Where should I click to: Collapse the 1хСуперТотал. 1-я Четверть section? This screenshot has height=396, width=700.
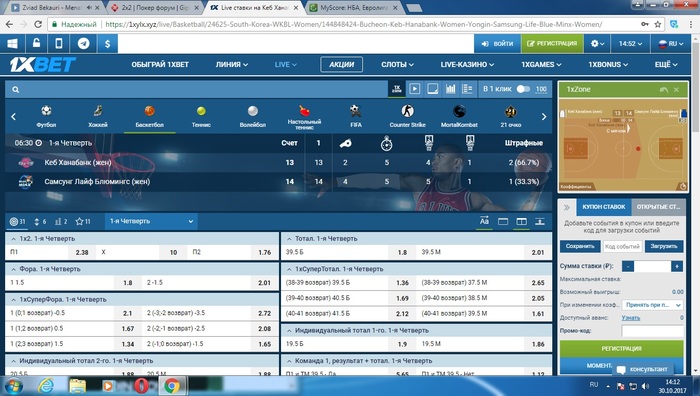(x=289, y=269)
